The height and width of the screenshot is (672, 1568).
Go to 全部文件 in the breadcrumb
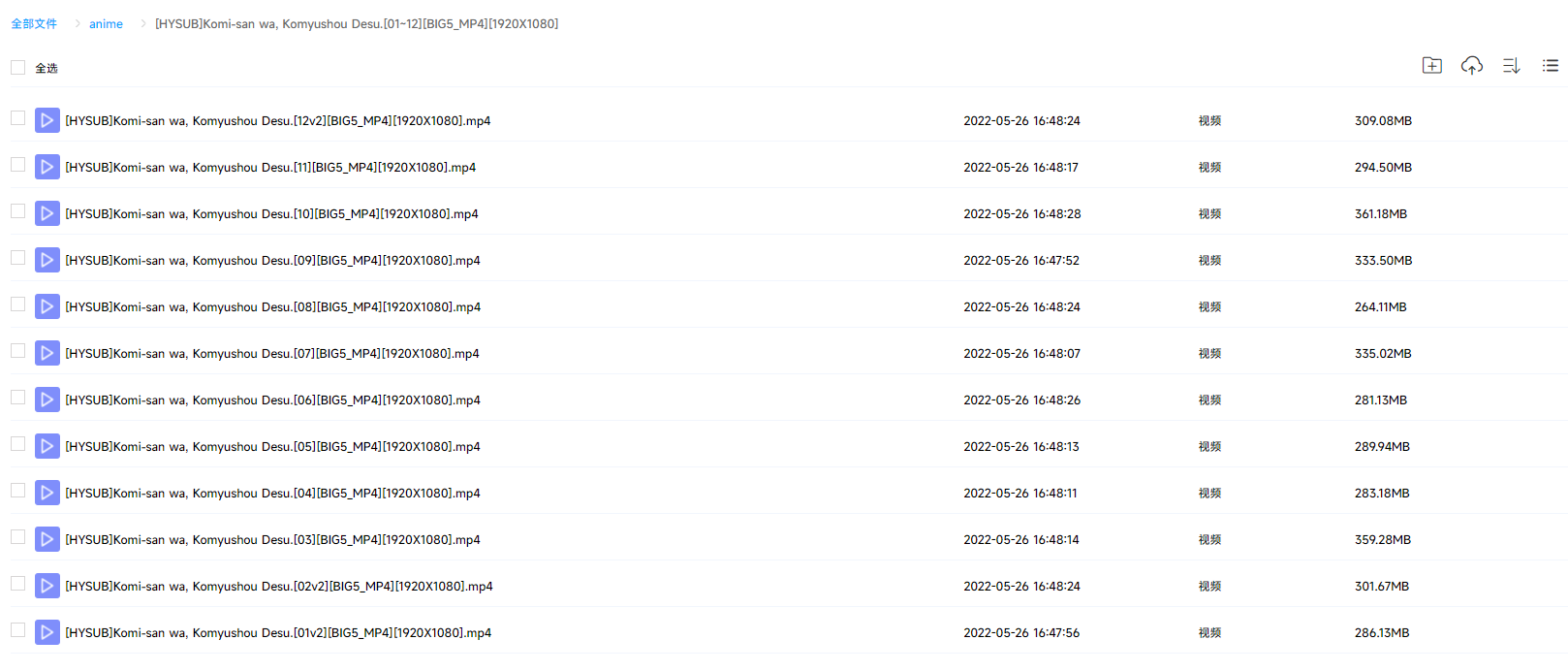(34, 24)
